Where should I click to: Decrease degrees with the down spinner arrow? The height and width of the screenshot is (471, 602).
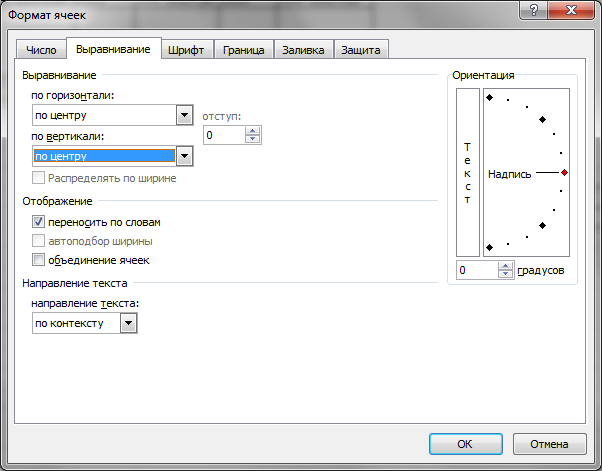pyautogui.click(x=505, y=274)
